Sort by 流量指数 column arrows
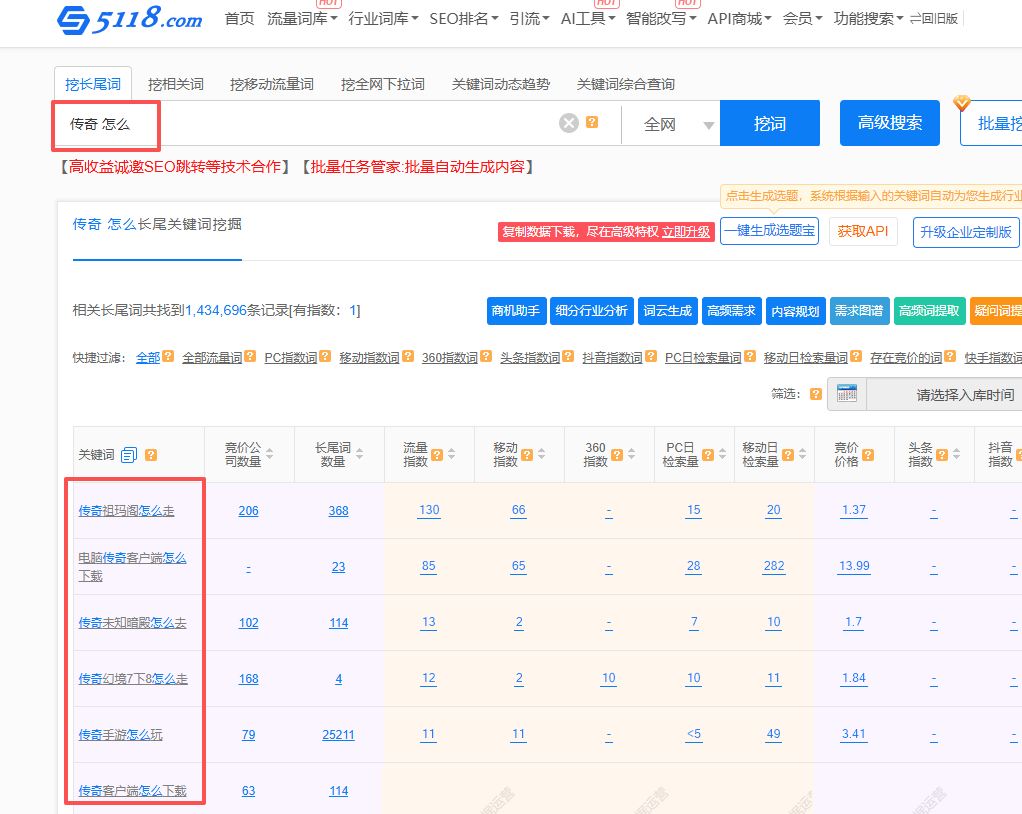This screenshot has width=1022, height=814. 452,454
